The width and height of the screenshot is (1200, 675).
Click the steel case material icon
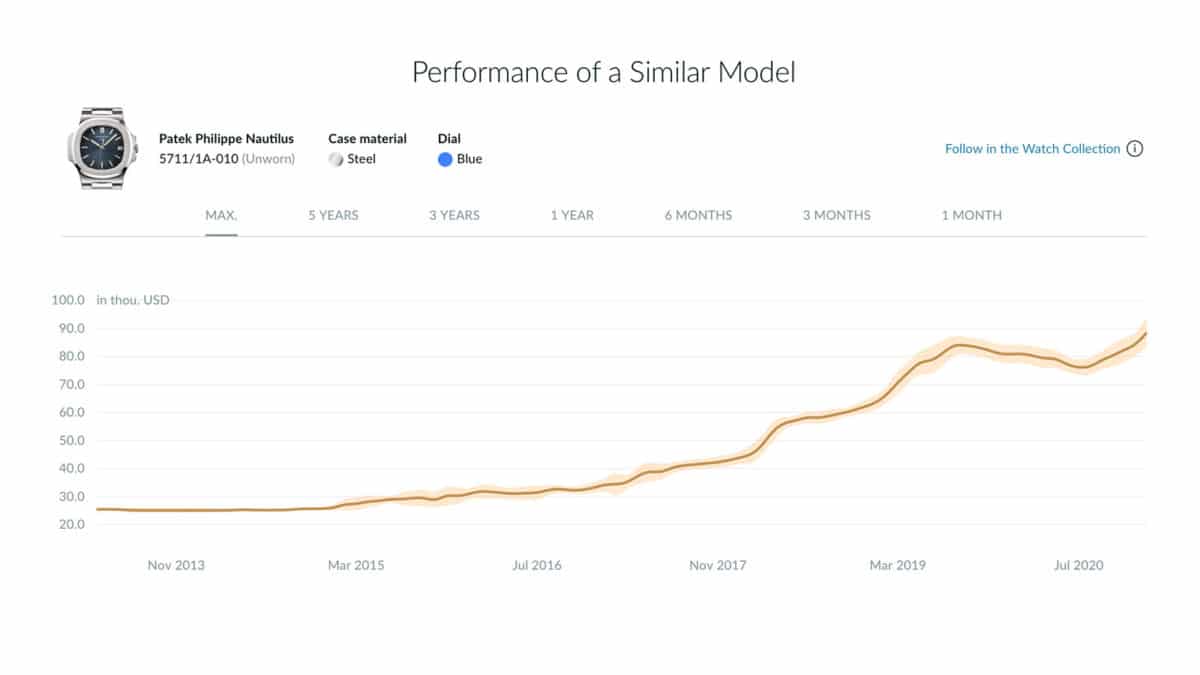click(x=336, y=159)
